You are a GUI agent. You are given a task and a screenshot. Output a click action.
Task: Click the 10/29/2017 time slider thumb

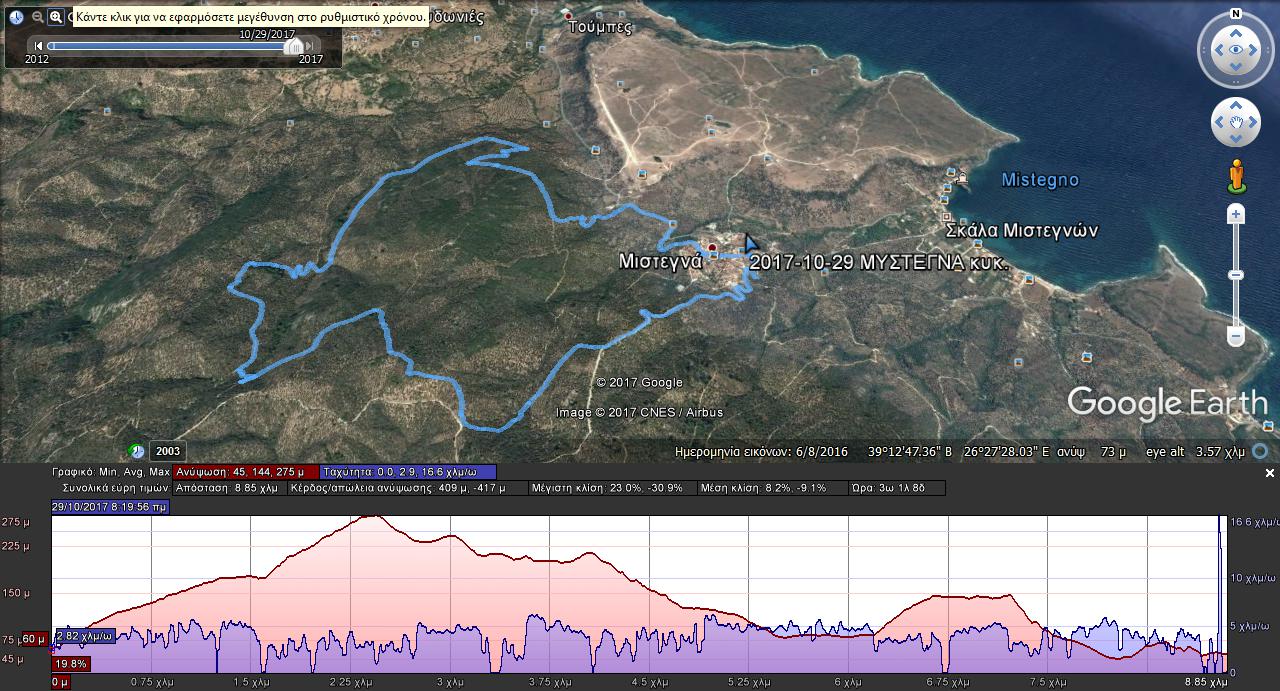(x=293, y=46)
